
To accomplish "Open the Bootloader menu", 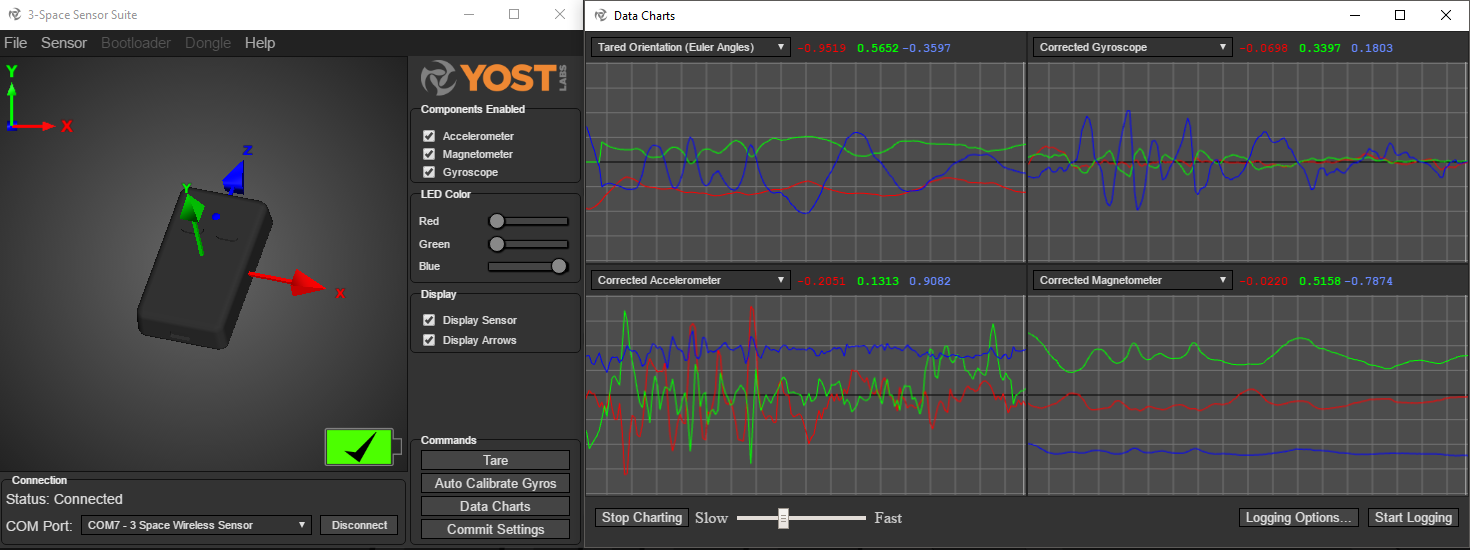I will coord(136,43).
